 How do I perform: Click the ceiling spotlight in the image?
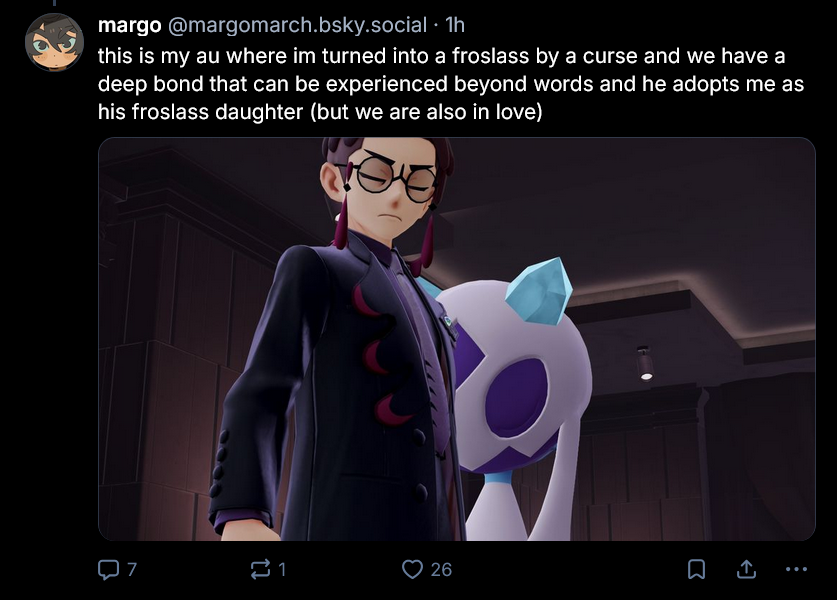[645, 364]
